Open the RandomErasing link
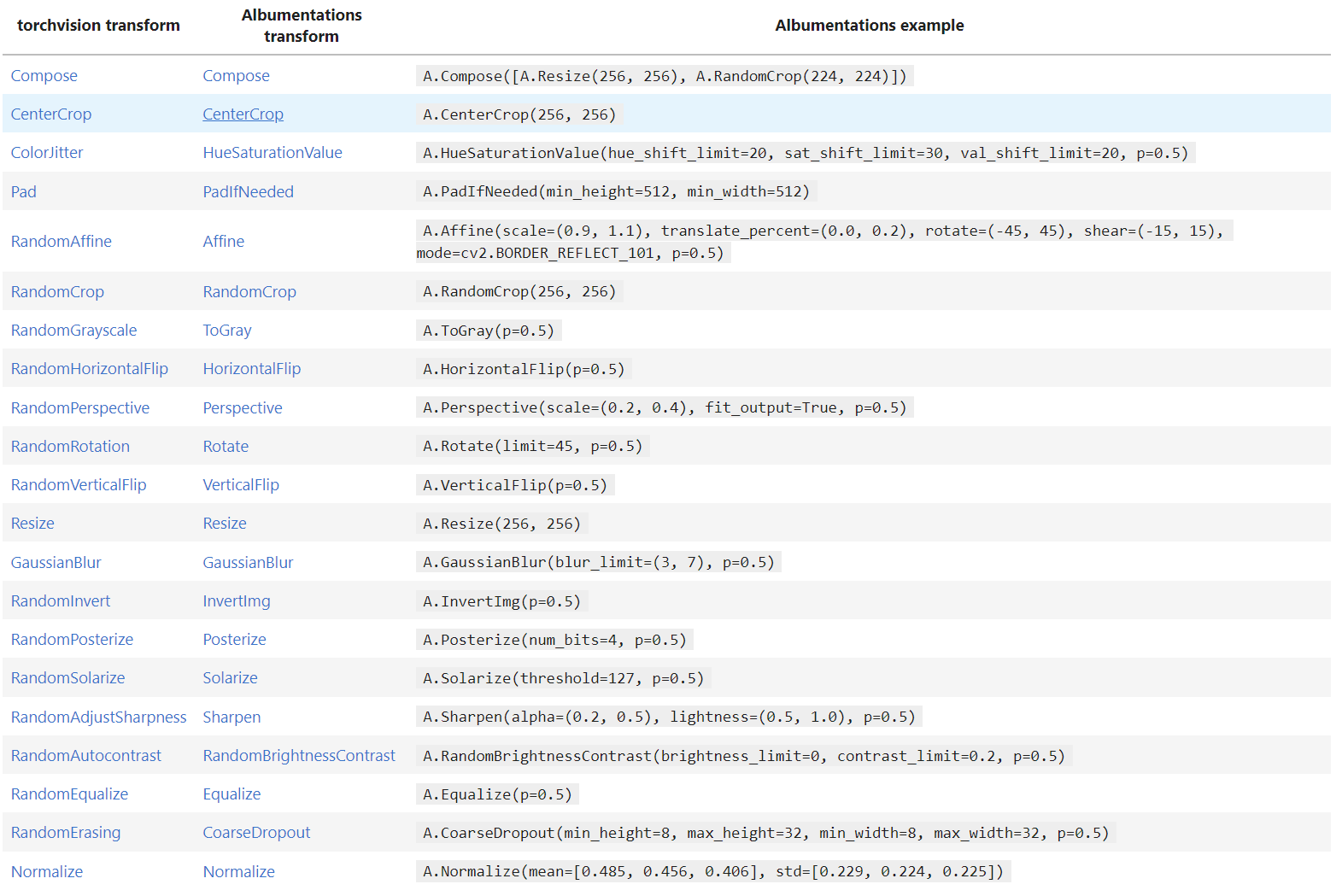Image resolution: width=1342 pixels, height=896 pixels. point(66,833)
